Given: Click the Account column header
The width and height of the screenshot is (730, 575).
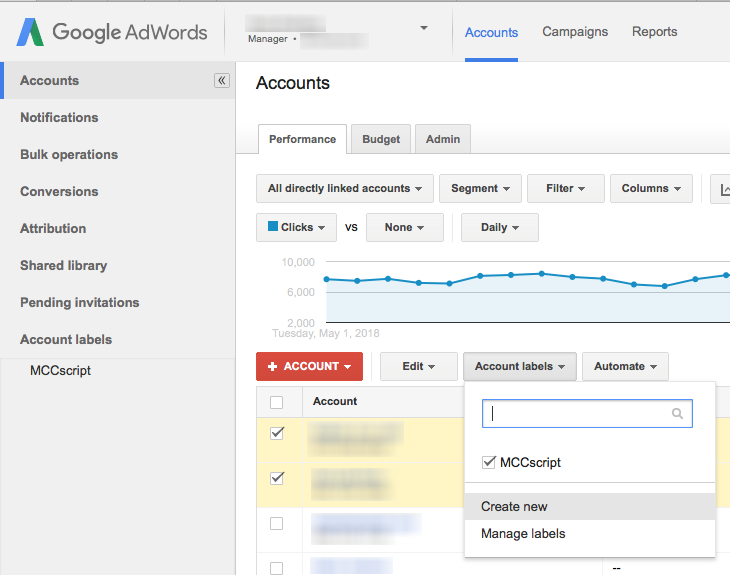Looking at the screenshot, I should [335, 401].
